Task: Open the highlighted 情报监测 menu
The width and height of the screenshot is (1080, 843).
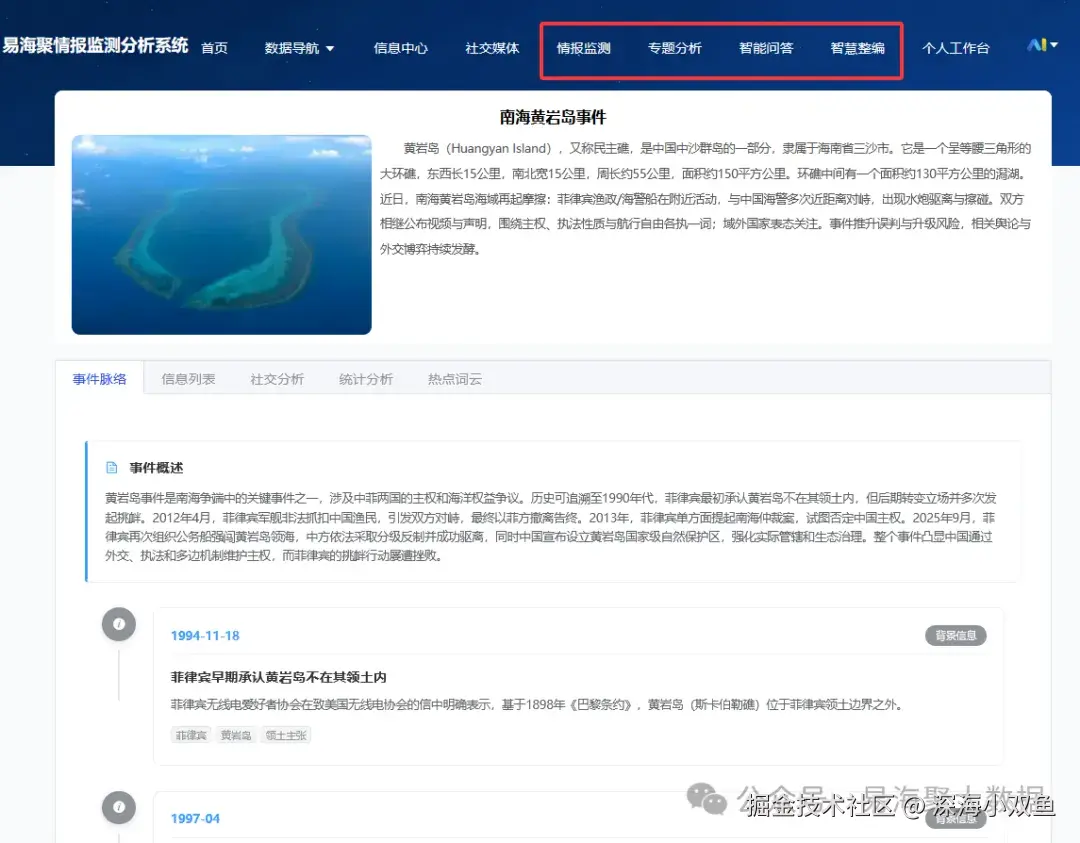Action: click(x=584, y=47)
